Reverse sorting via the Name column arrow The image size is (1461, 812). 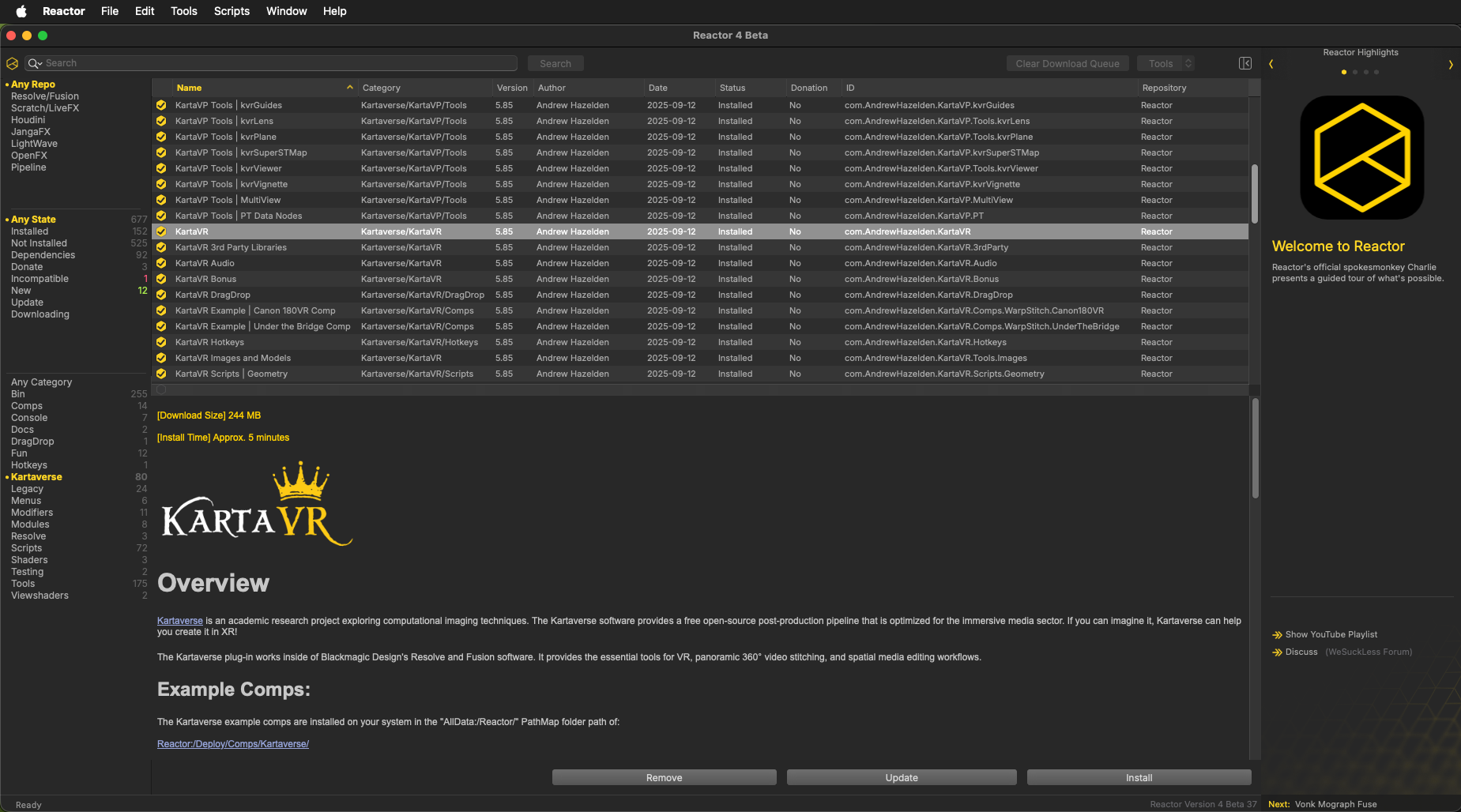click(x=350, y=88)
